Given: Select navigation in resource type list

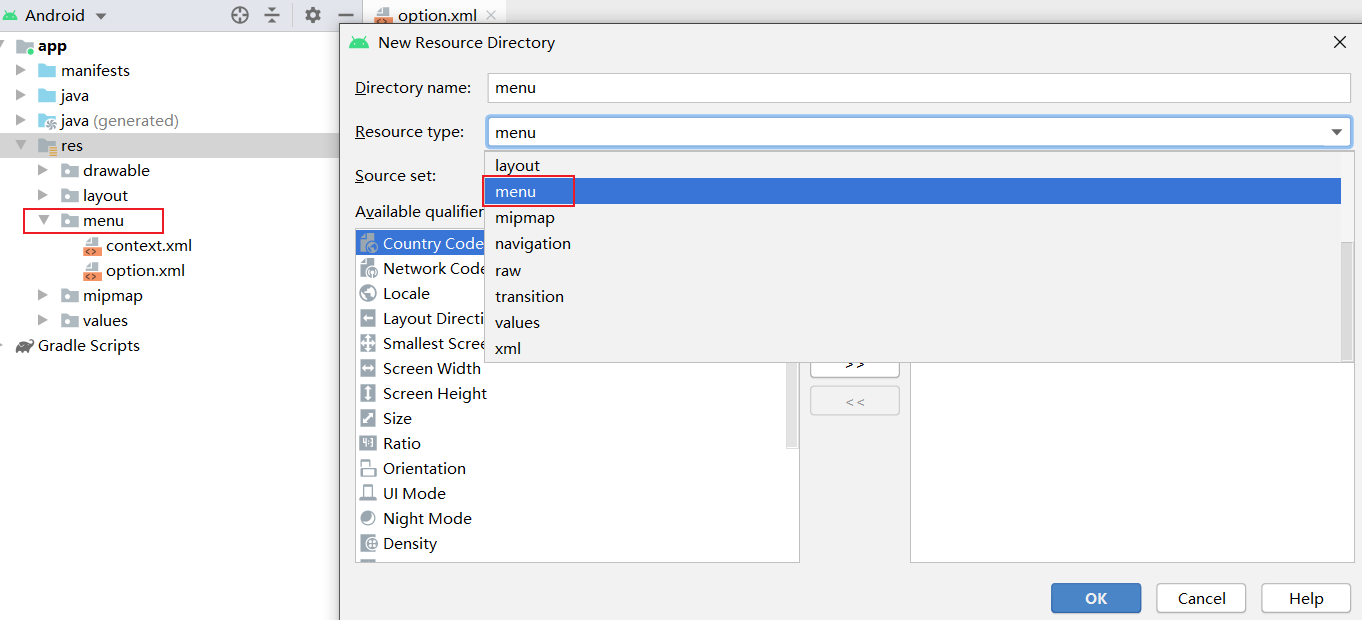Looking at the screenshot, I should pos(533,244).
